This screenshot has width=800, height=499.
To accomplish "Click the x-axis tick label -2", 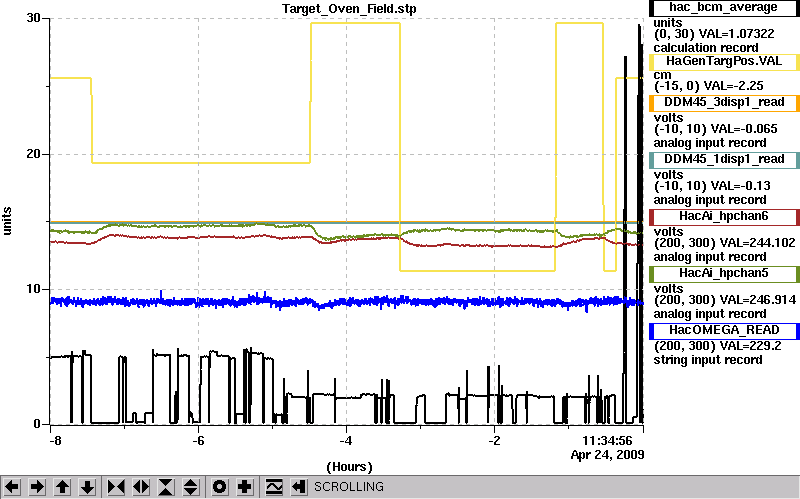I will click(x=494, y=440).
